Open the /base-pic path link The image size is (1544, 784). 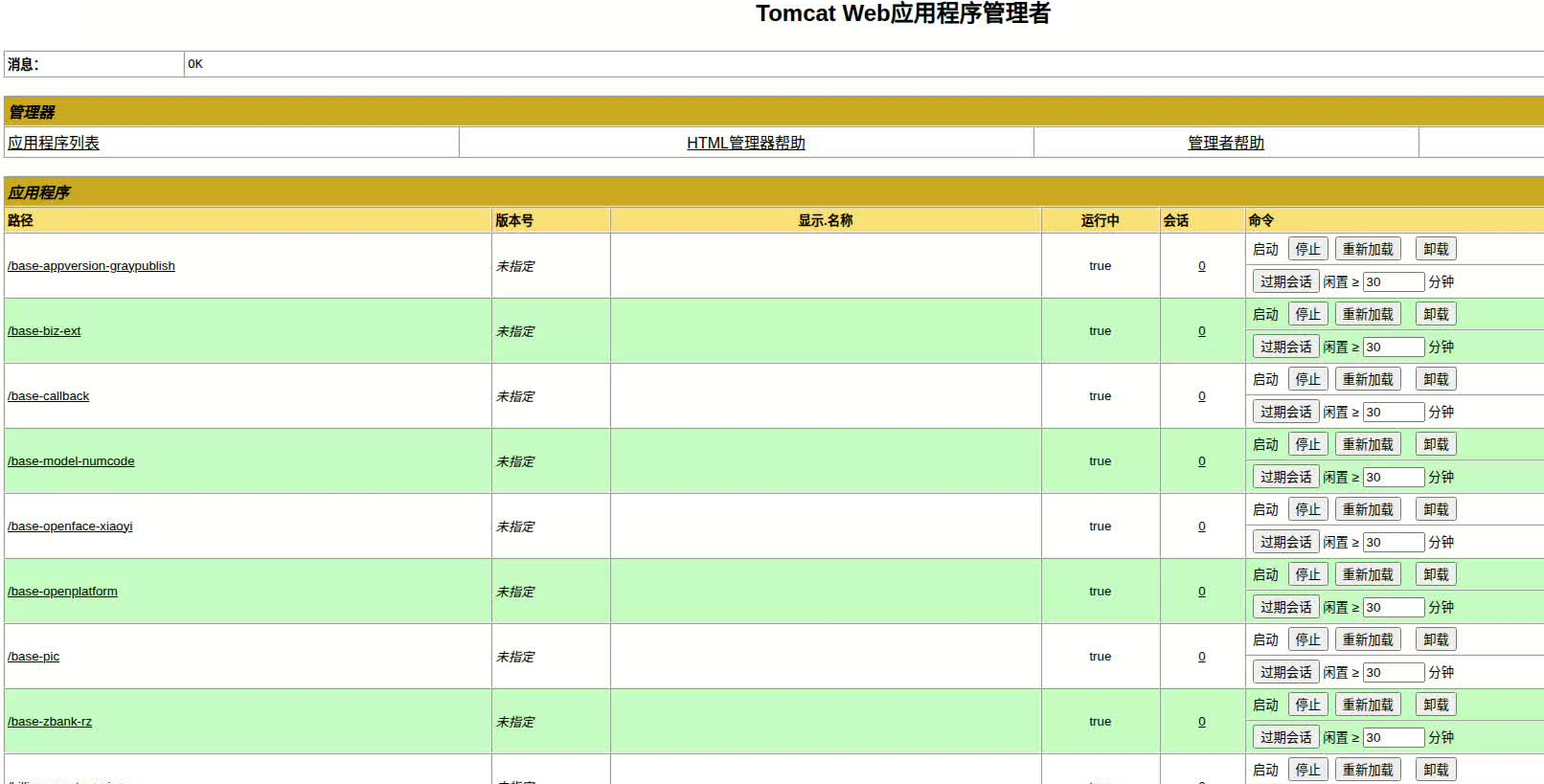tap(34, 657)
